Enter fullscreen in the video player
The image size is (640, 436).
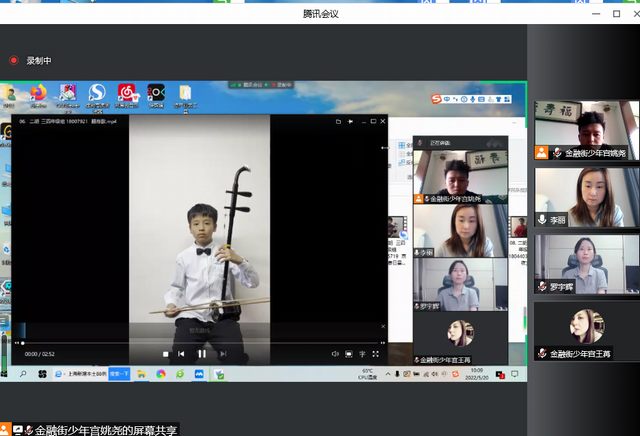coord(376,354)
